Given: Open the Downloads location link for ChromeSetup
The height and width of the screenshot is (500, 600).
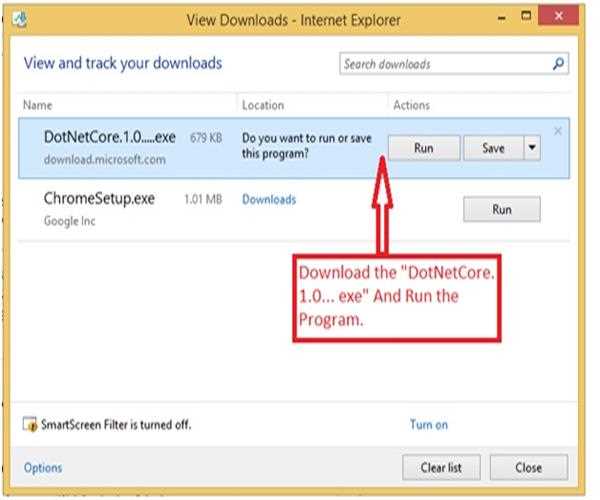Looking at the screenshot, I should pyautogui.click(x=269, y=200).
